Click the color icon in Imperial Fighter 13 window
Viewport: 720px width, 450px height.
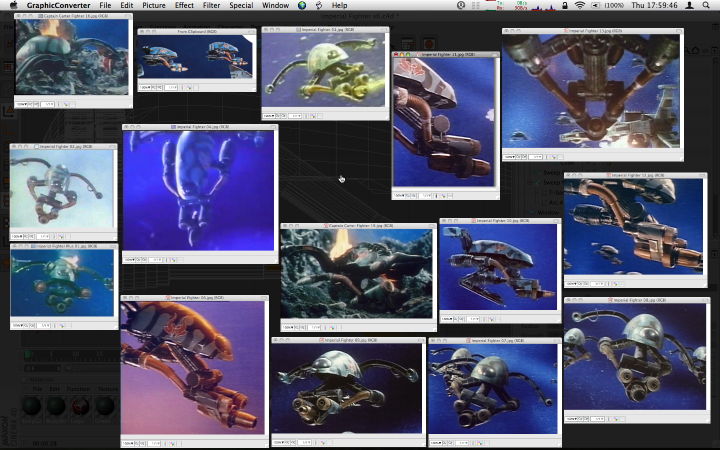click(553, 157)
